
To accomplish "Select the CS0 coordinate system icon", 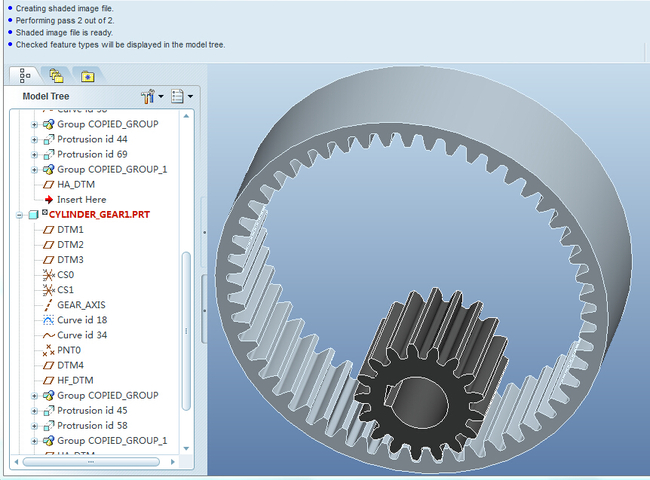I will coord(48,275).
